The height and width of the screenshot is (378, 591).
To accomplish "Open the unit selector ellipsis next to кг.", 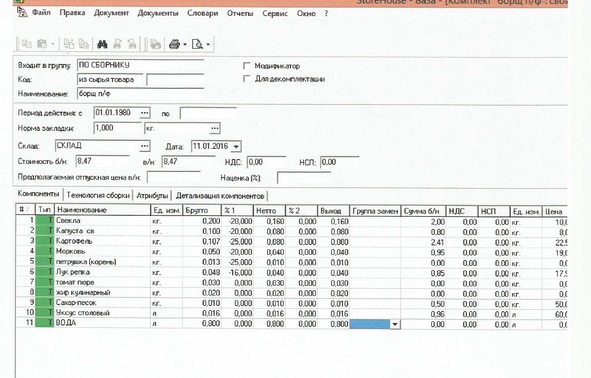I will (x=214, y=129).
